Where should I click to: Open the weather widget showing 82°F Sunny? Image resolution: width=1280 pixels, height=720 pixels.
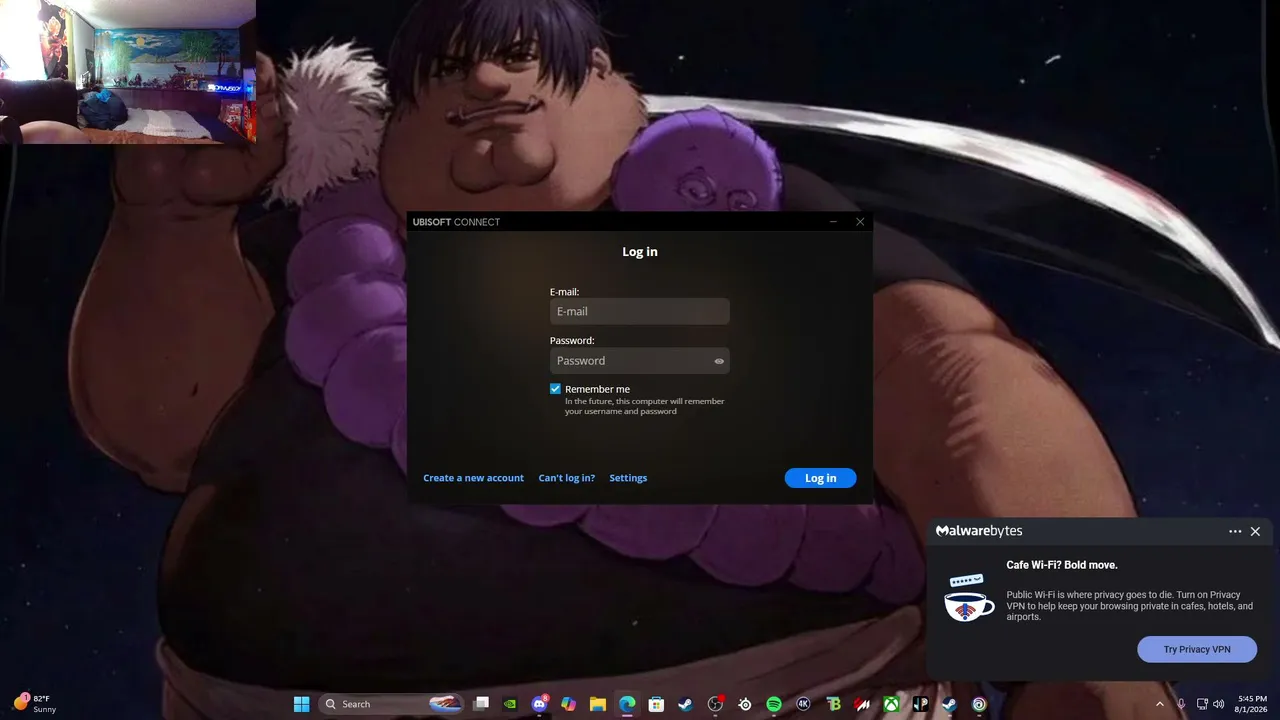click(x=33, y=703)
